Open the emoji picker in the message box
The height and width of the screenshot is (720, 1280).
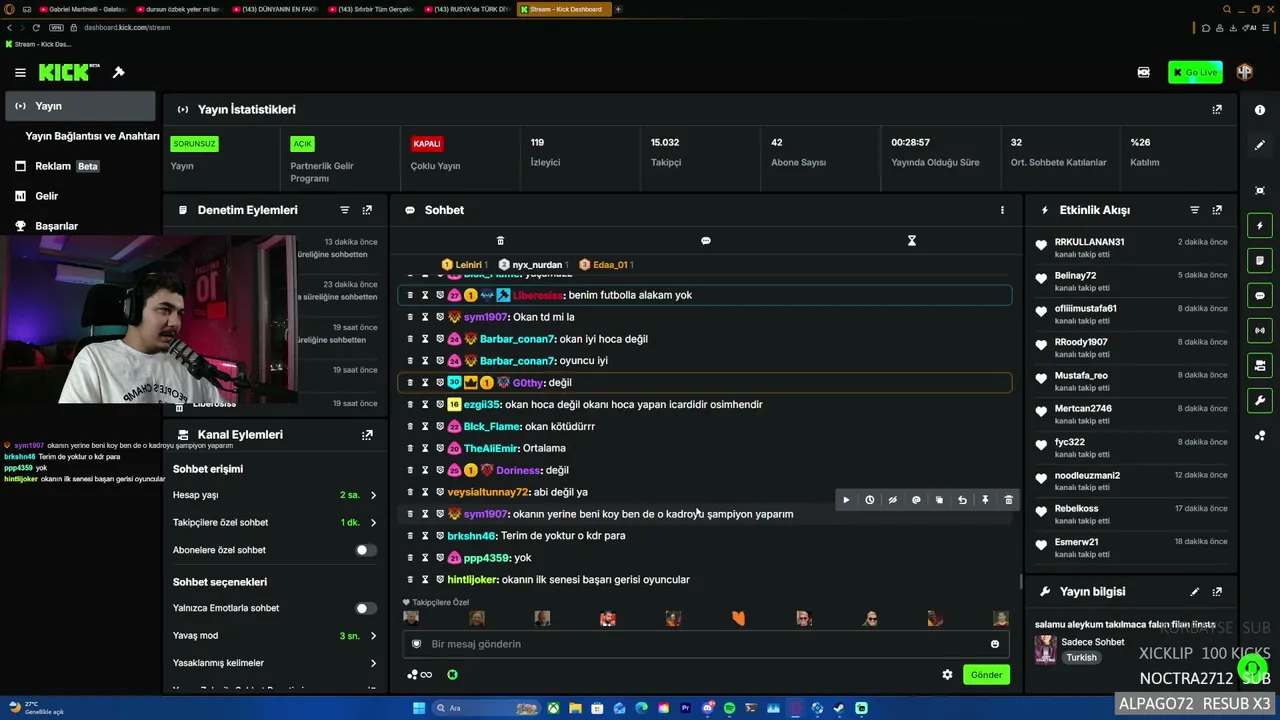[x=995, y=644]
